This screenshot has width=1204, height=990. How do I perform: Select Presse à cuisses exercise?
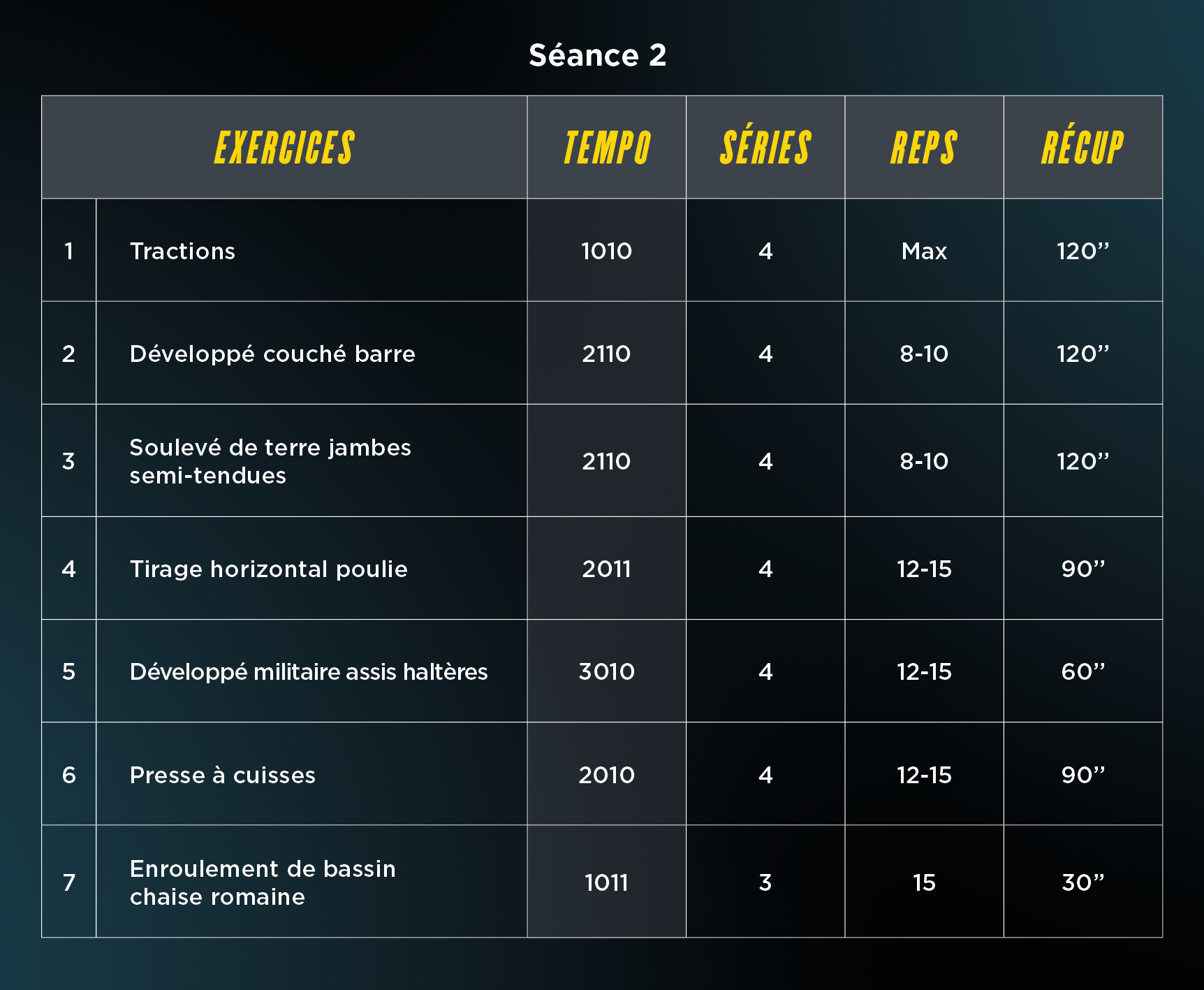(x=223, y=774)
